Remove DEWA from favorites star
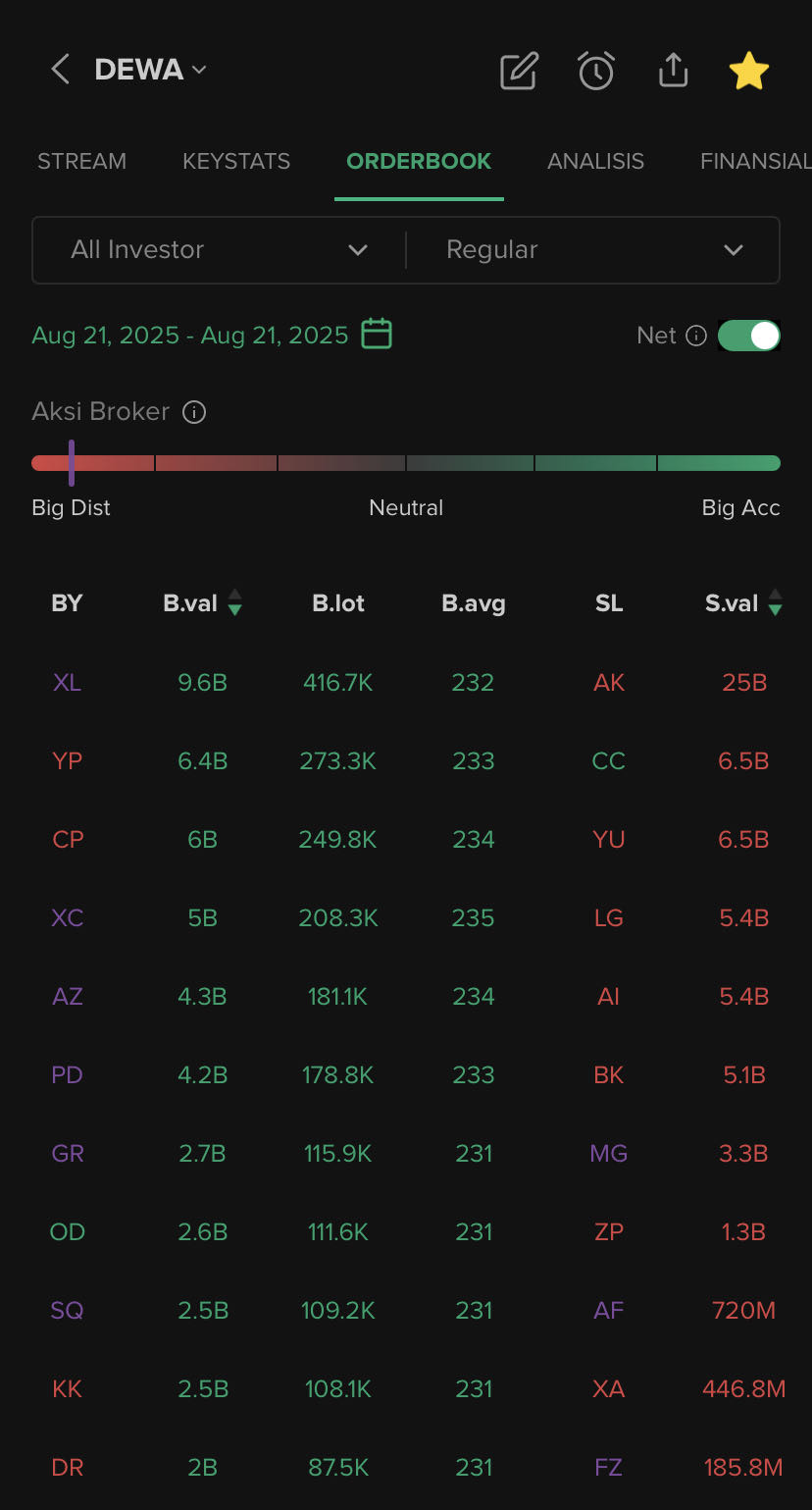Screen dimensions: 812x1510 tap(749, 71)
